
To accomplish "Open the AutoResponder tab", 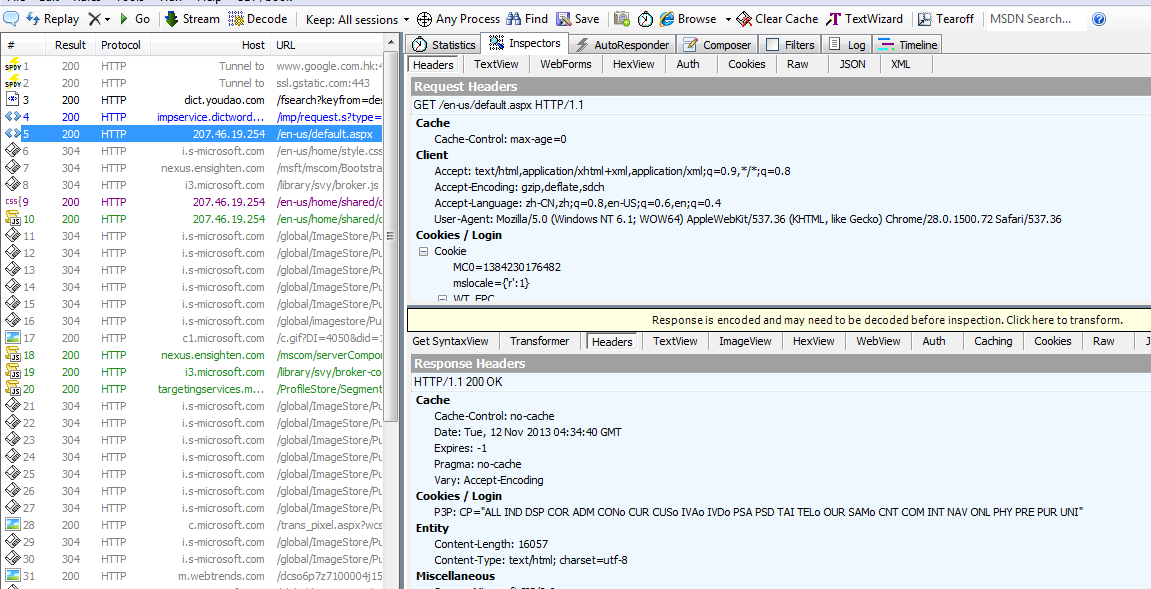I will click(x=622, y=45).
